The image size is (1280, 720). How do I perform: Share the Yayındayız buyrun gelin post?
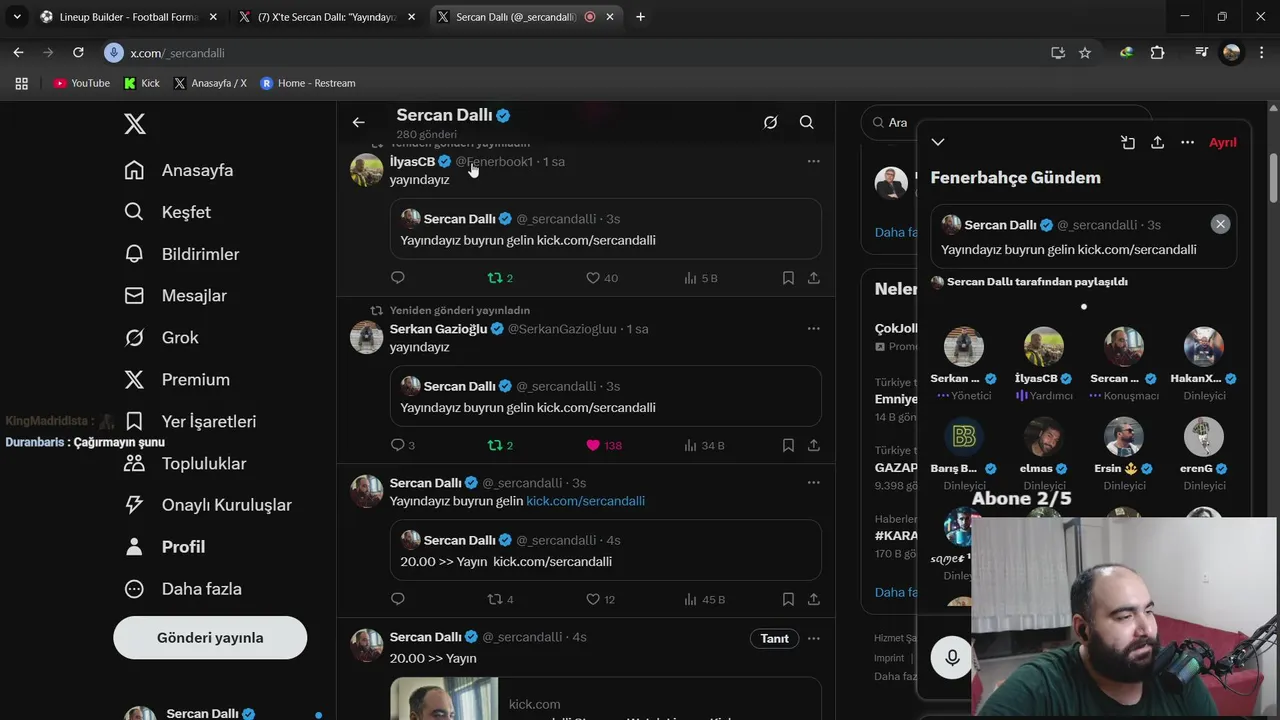coord(814,599)
